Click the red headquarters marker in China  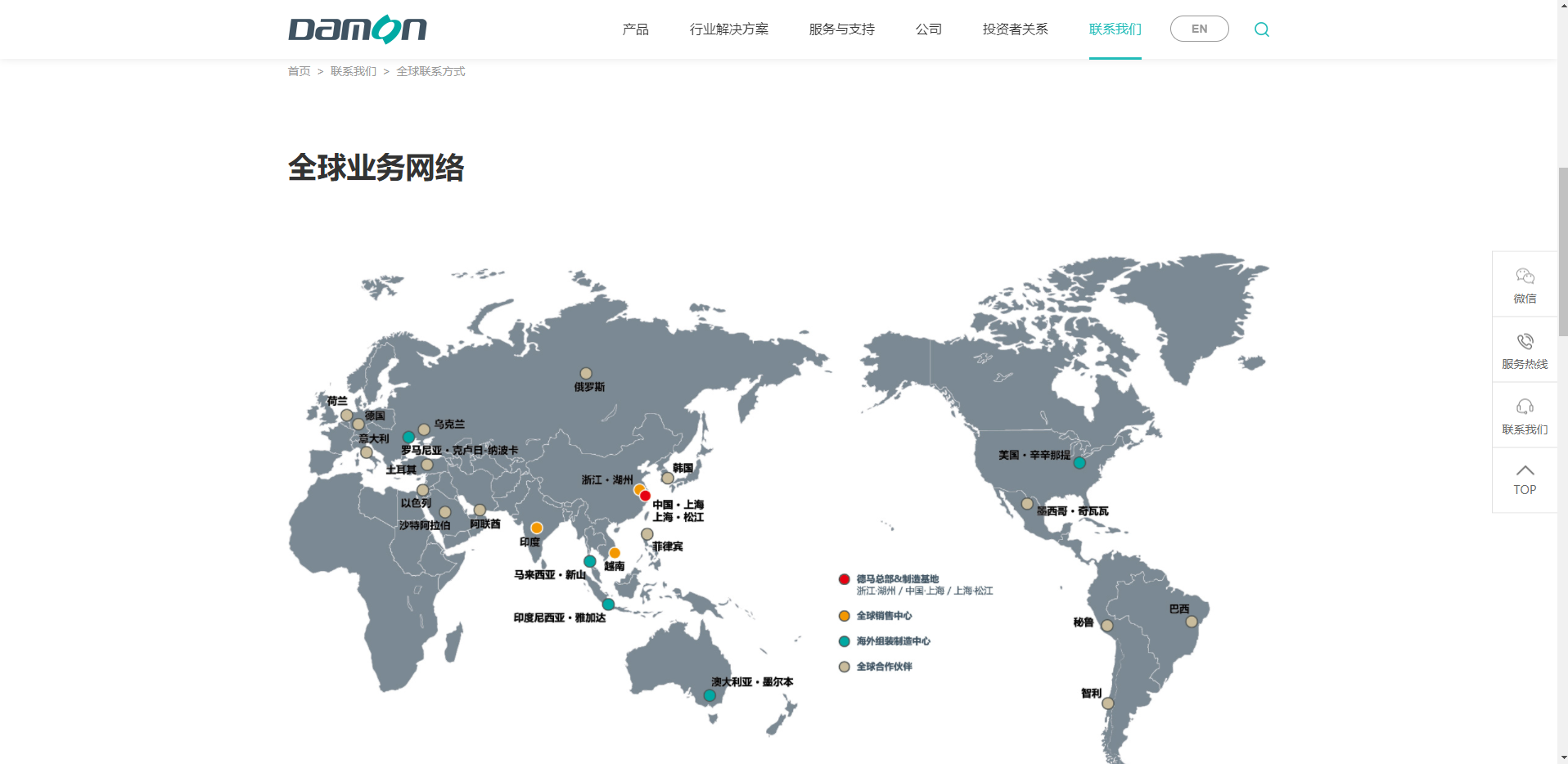point(645,496)
